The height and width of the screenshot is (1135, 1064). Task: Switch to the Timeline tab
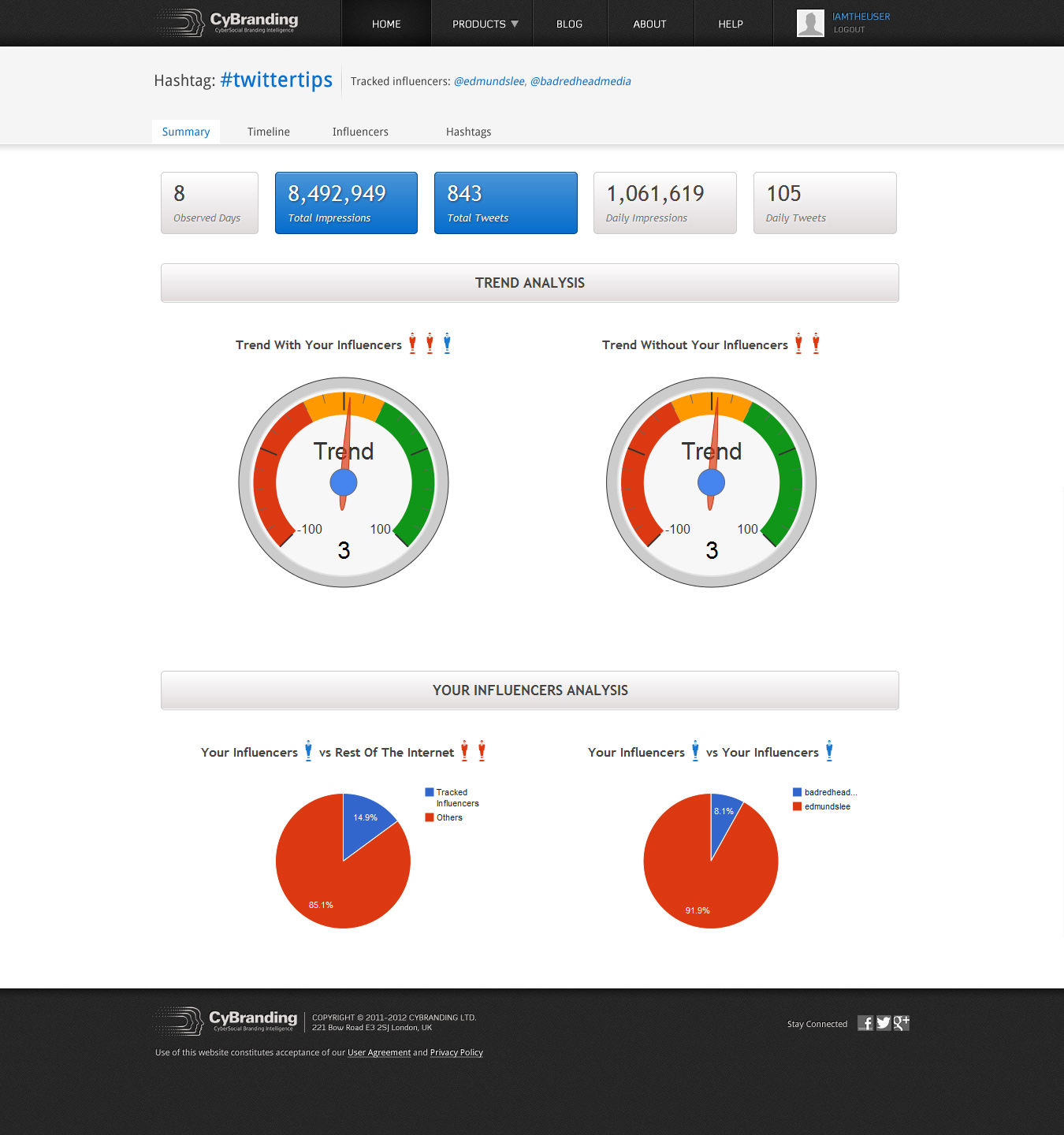[268, 132]
